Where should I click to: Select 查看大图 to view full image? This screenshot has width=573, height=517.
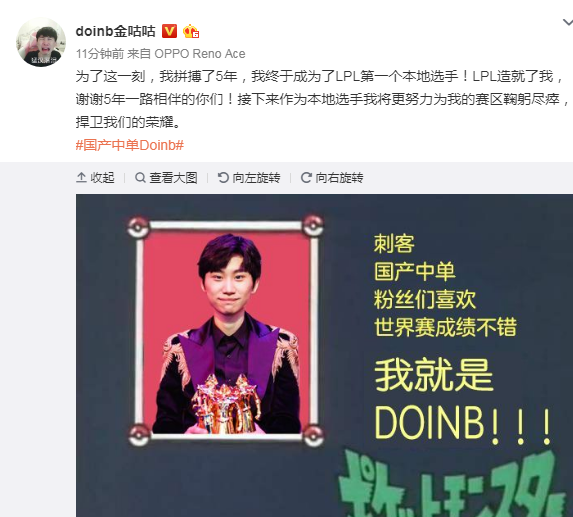[173, 178]
